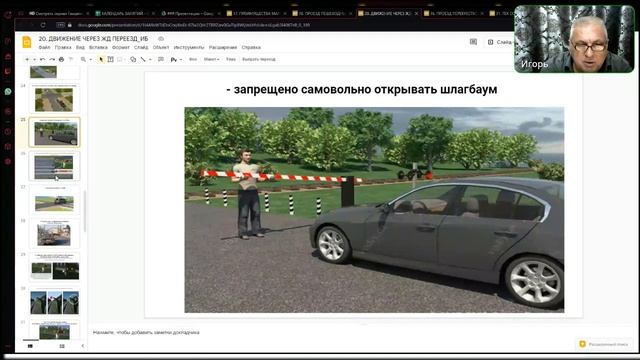
Task: Select slide 27 thumbnail
Action: pos(54,200)
